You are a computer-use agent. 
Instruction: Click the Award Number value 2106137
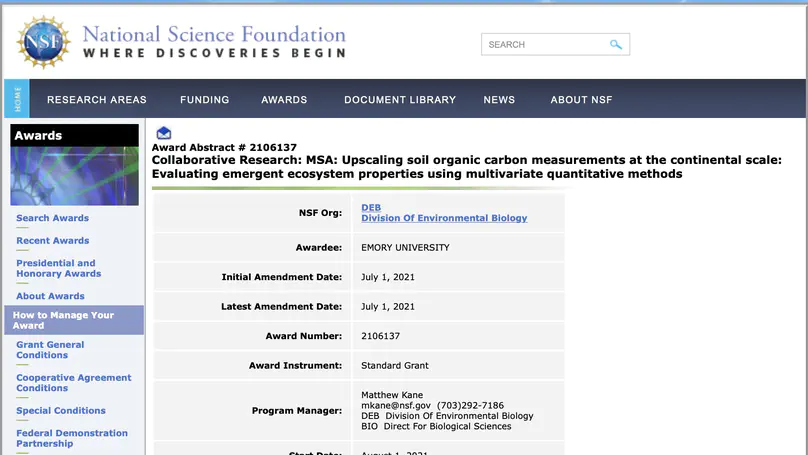380,336
